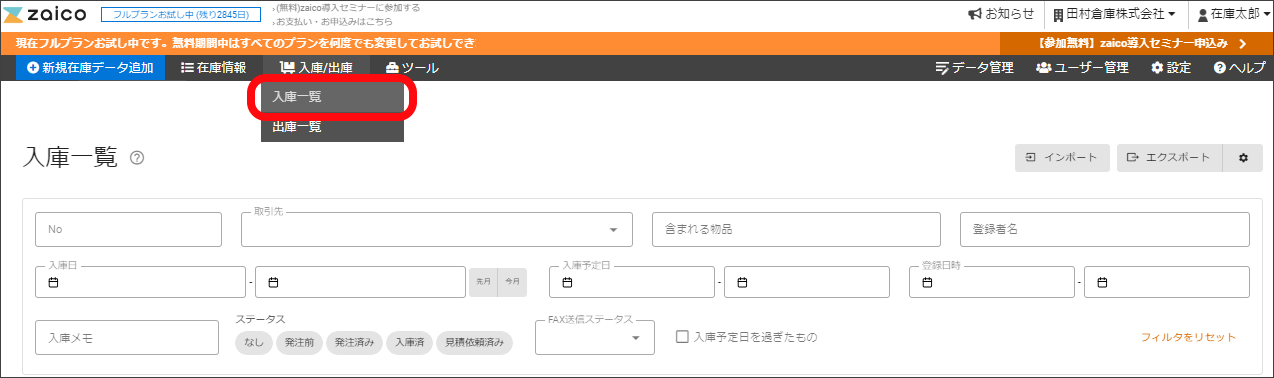Screen dimensions: 1274x378
Task: Click calendar icon in 入庫日 start field
Action: pos(54,283)
